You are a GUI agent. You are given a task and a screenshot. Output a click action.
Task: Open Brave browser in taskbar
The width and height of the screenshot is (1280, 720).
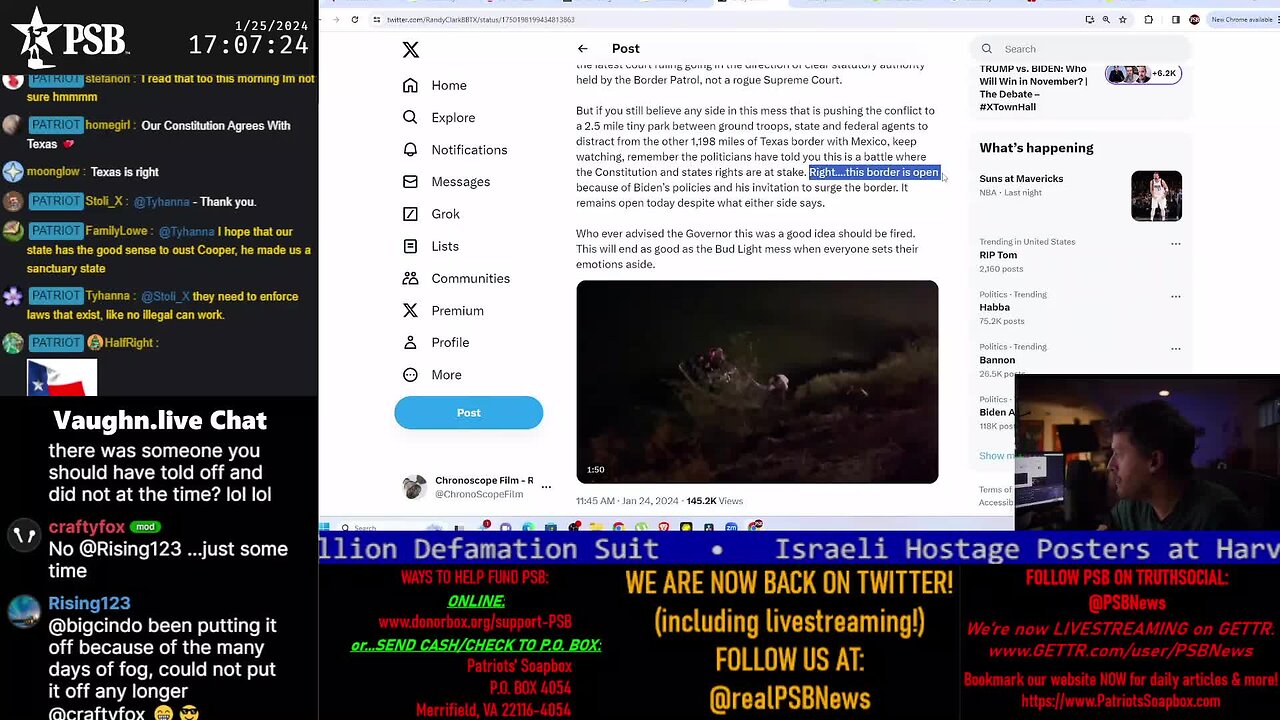click(664, 527)
